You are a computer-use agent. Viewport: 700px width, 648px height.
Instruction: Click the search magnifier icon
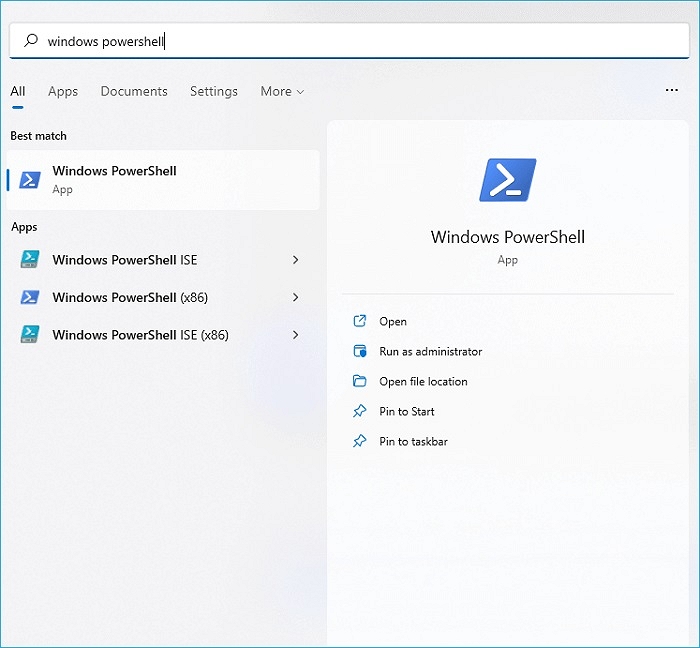coord(31,41)
